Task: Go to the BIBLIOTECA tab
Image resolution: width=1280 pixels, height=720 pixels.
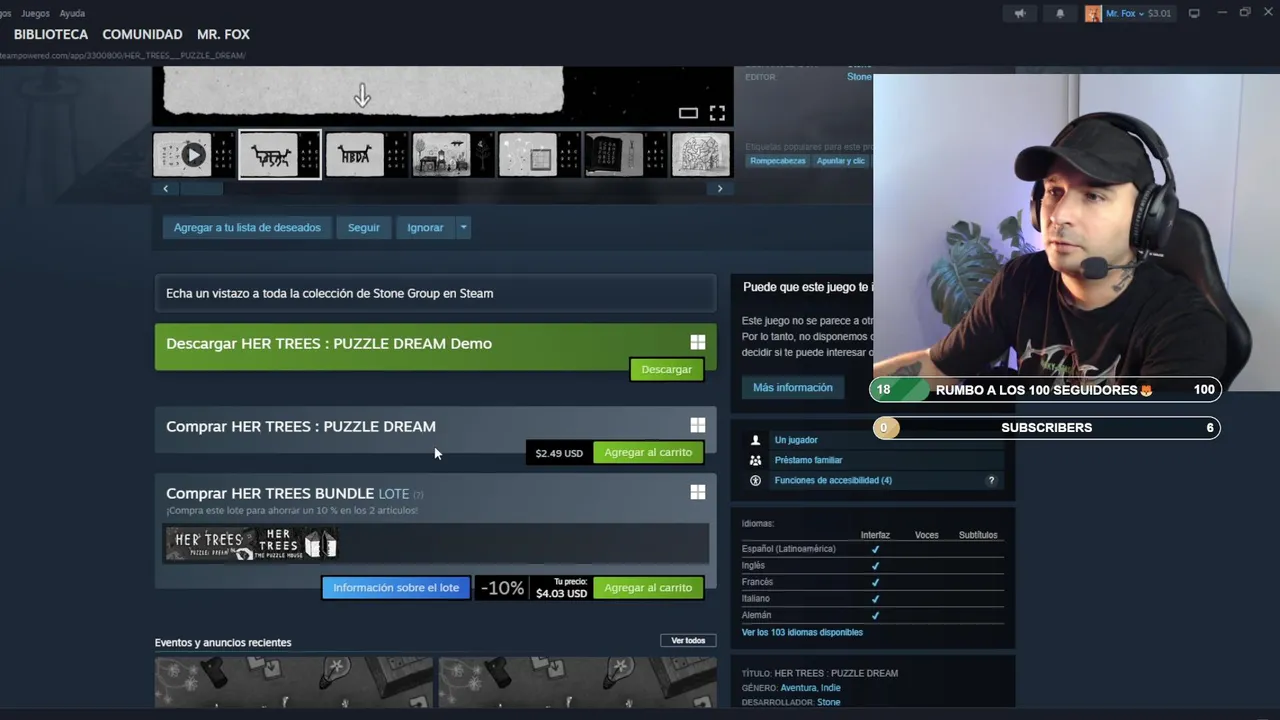Action: 51,34
